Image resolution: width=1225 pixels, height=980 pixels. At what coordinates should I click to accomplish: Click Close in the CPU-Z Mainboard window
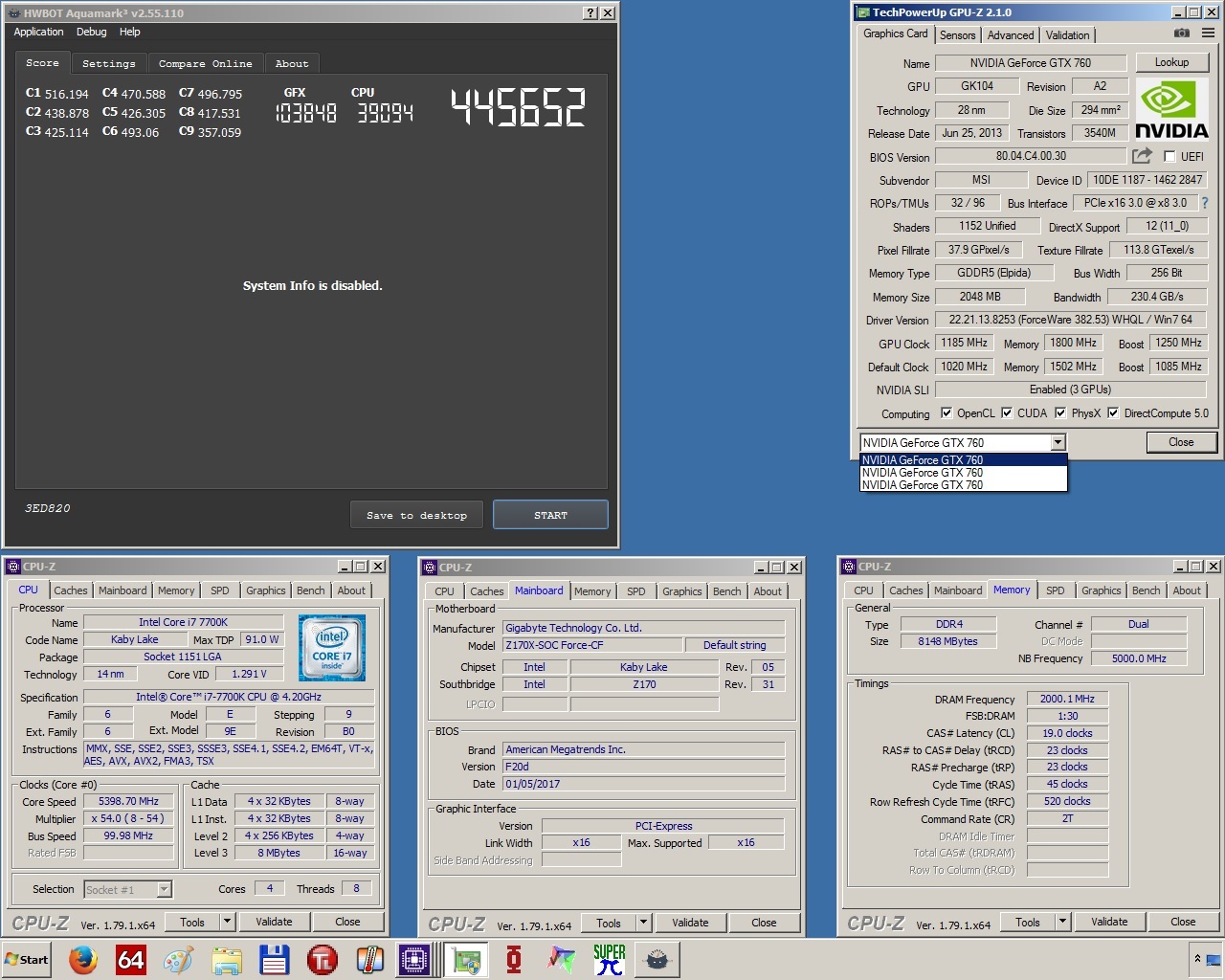(764, 923)
